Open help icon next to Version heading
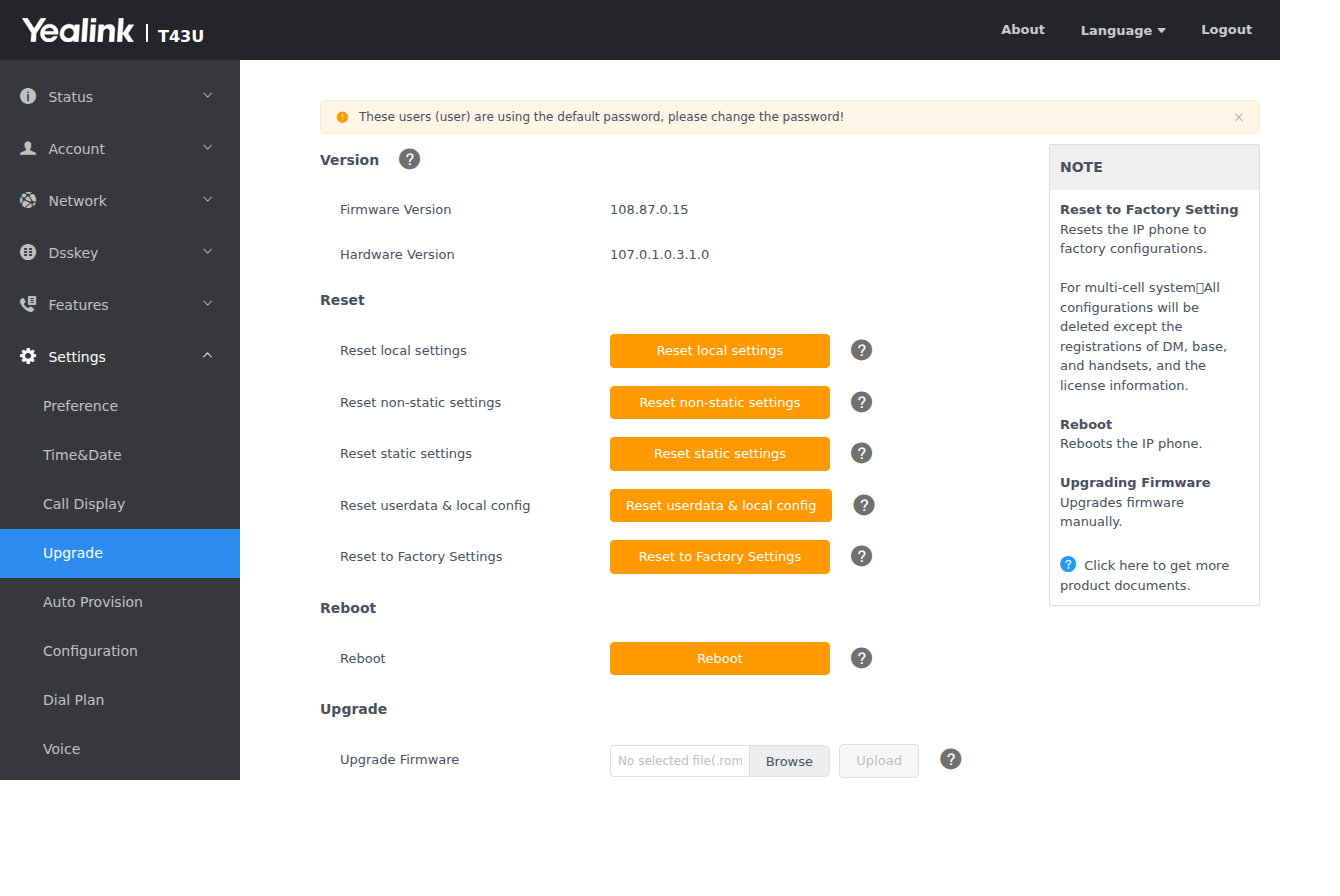 click(x=409, y=159)
